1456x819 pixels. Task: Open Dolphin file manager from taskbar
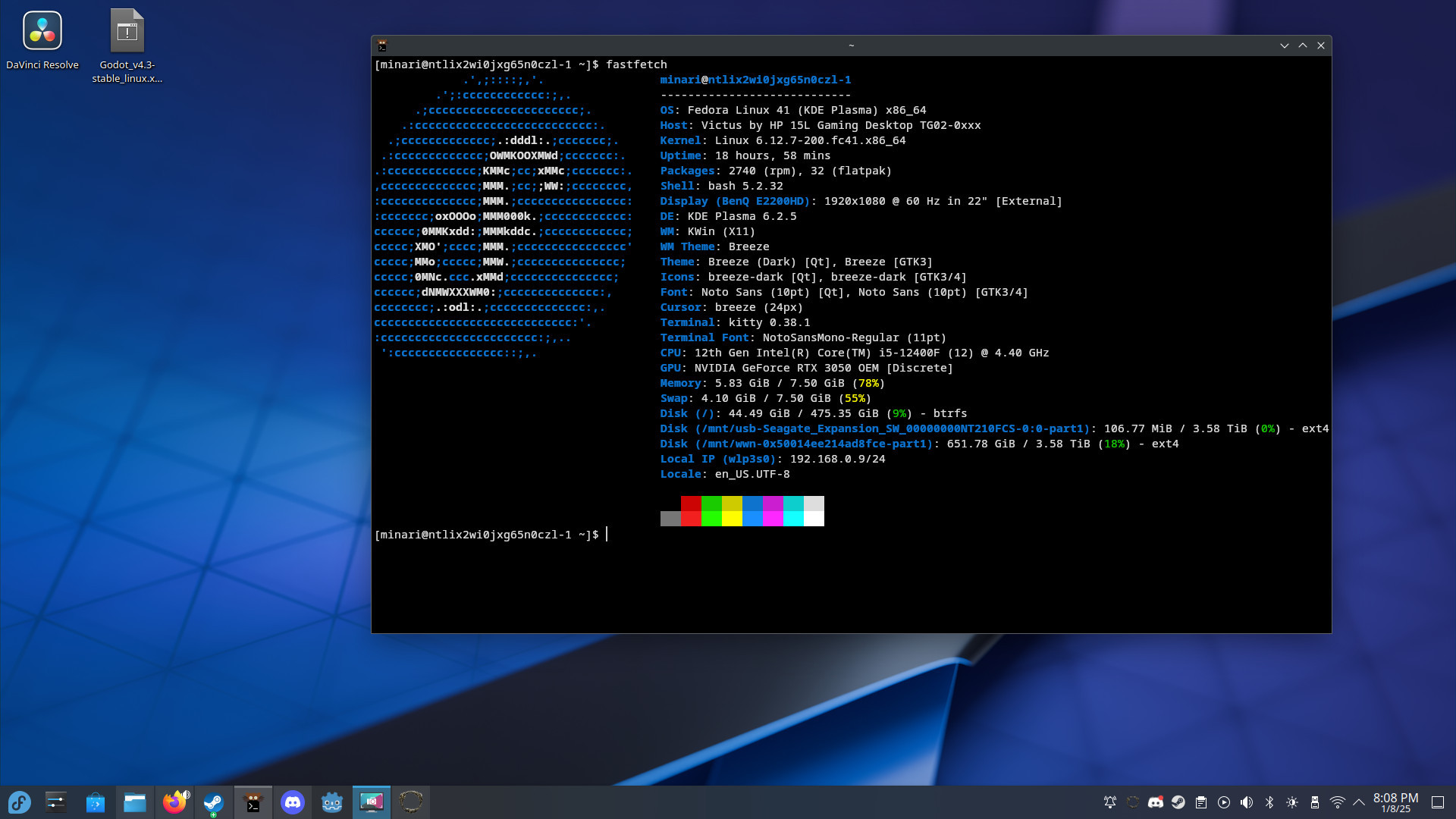pyautogui.click(x=135, y=802)
